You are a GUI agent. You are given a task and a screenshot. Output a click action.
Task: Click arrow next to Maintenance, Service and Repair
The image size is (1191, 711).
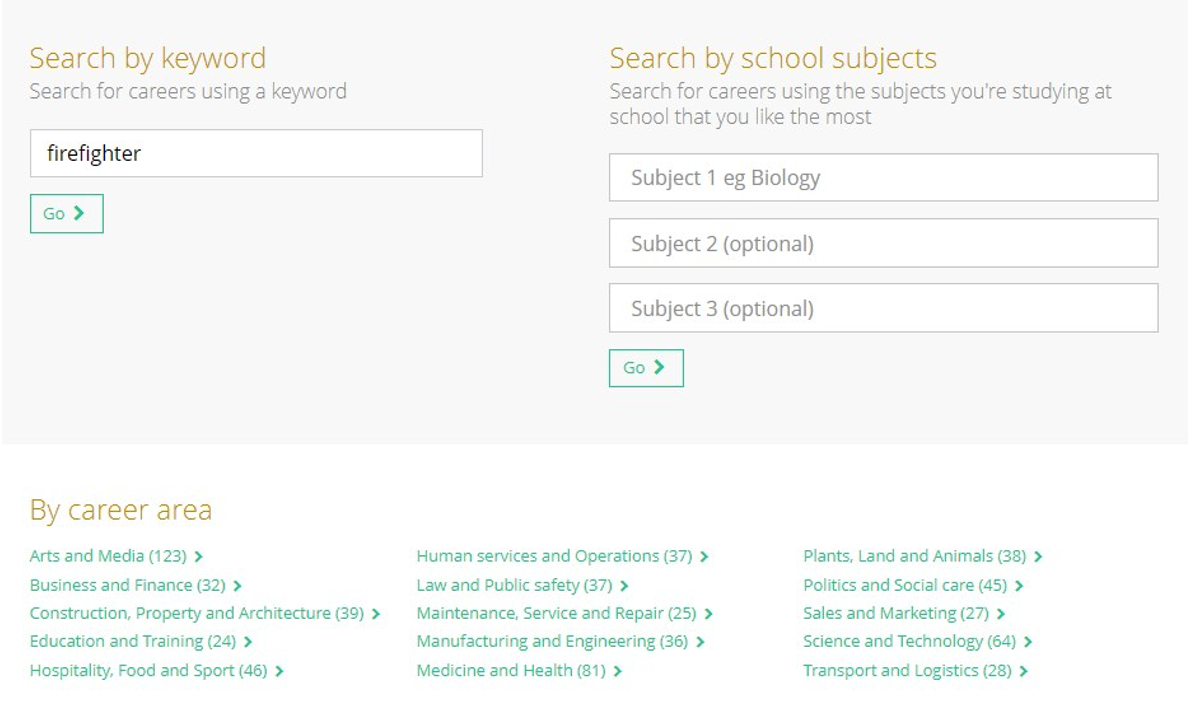709,614
